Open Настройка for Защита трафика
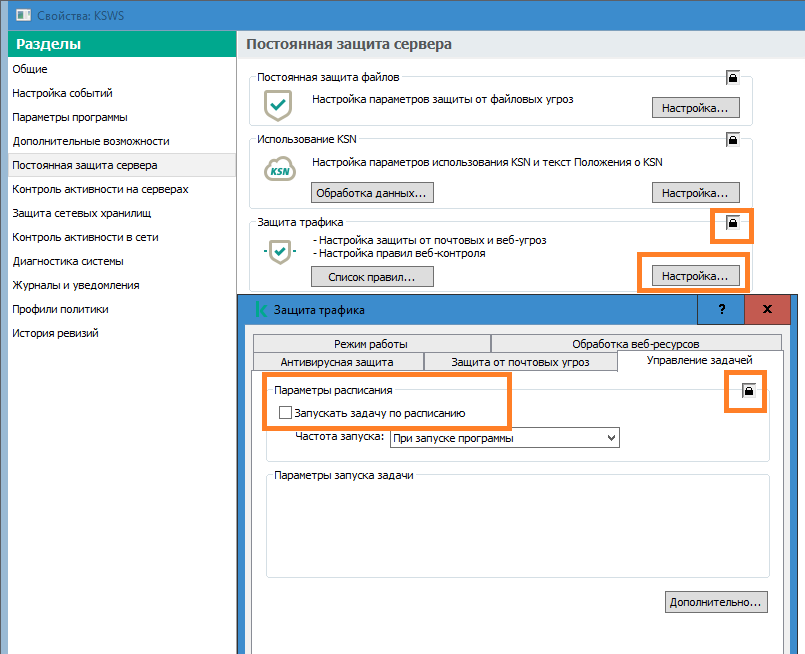The height and width of the screenshot is (654, 805). [x=696, y=276]
